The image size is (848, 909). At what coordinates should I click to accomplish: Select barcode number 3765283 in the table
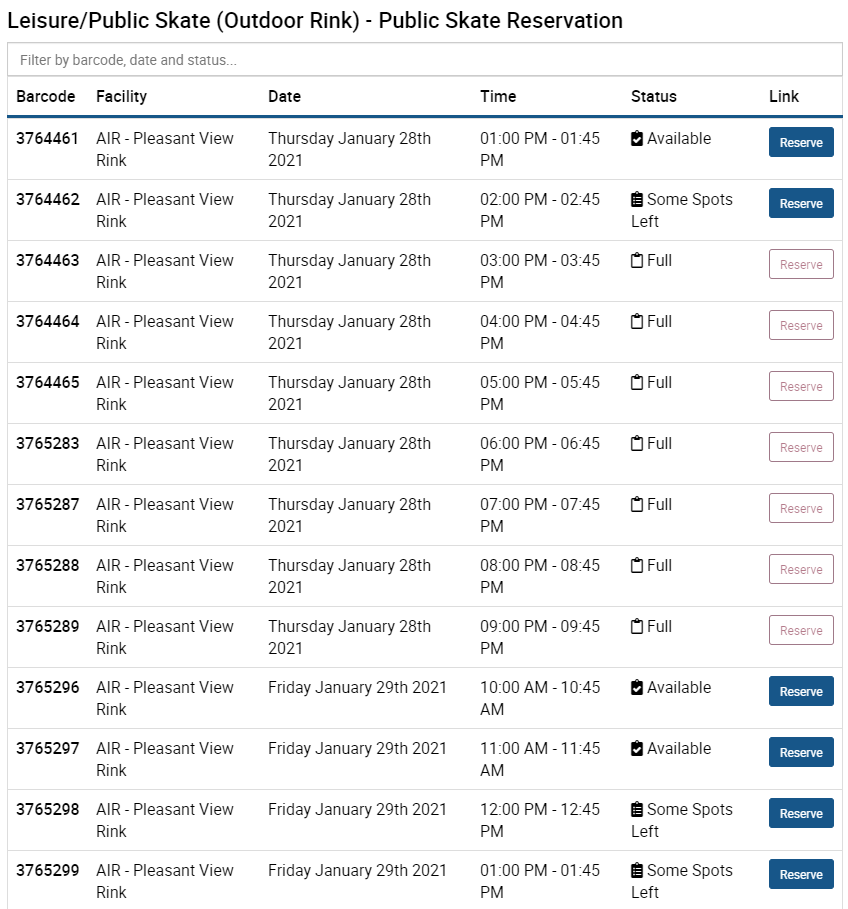tap(48, 443)
